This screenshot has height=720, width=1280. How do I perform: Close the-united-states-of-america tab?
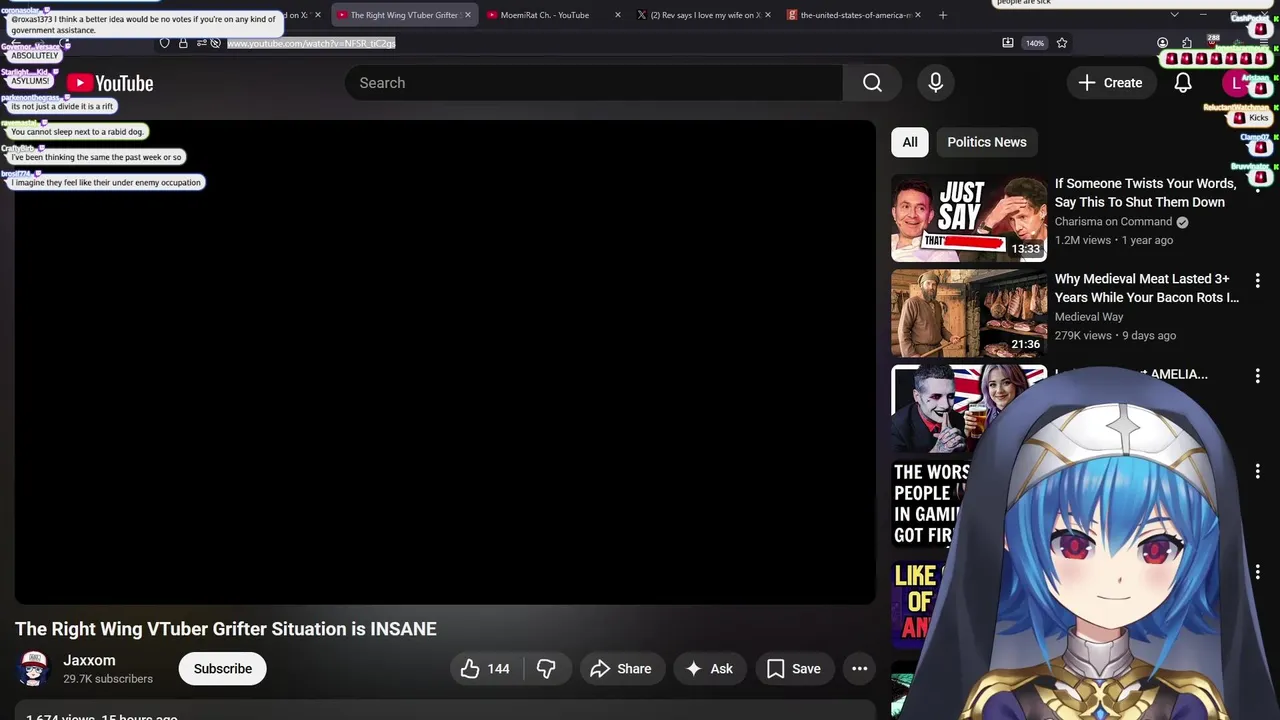pyautogui.click(x=917, y=15)
